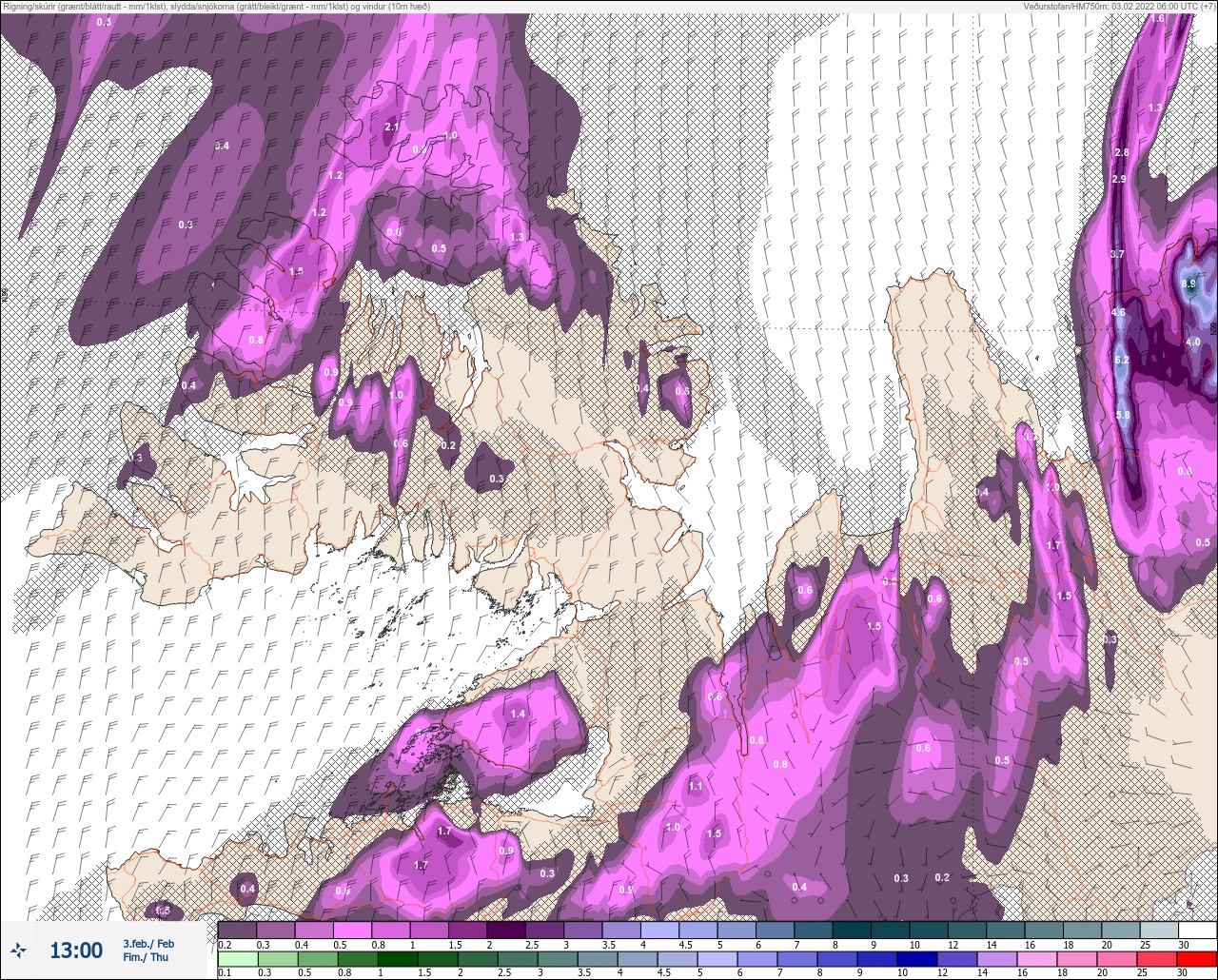1218x980 pixels.
Task: Click the 'Fim./ Thu' weekday text
Action: click(145, 957)
